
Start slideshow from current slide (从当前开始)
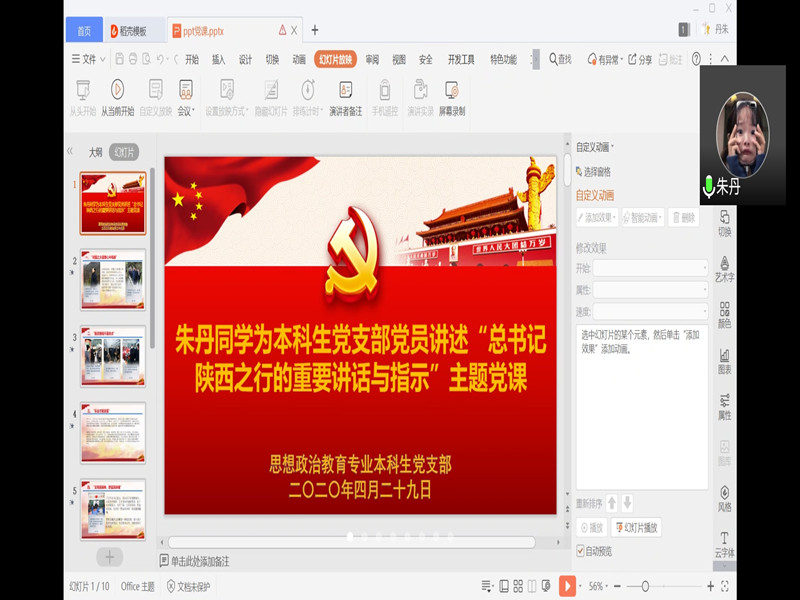[x=117, y=97]
